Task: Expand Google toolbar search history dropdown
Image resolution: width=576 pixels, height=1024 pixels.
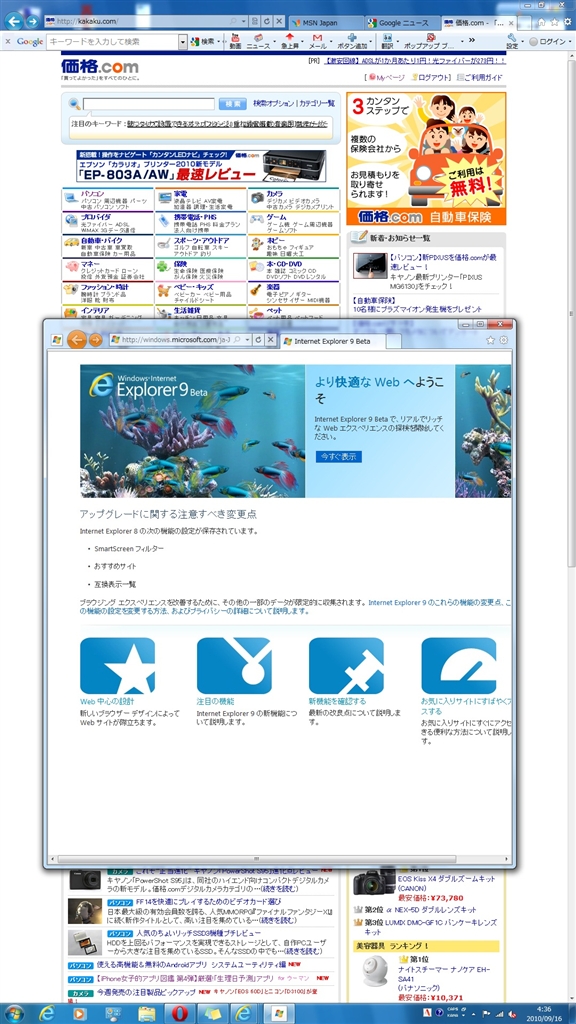Action: 183,41
